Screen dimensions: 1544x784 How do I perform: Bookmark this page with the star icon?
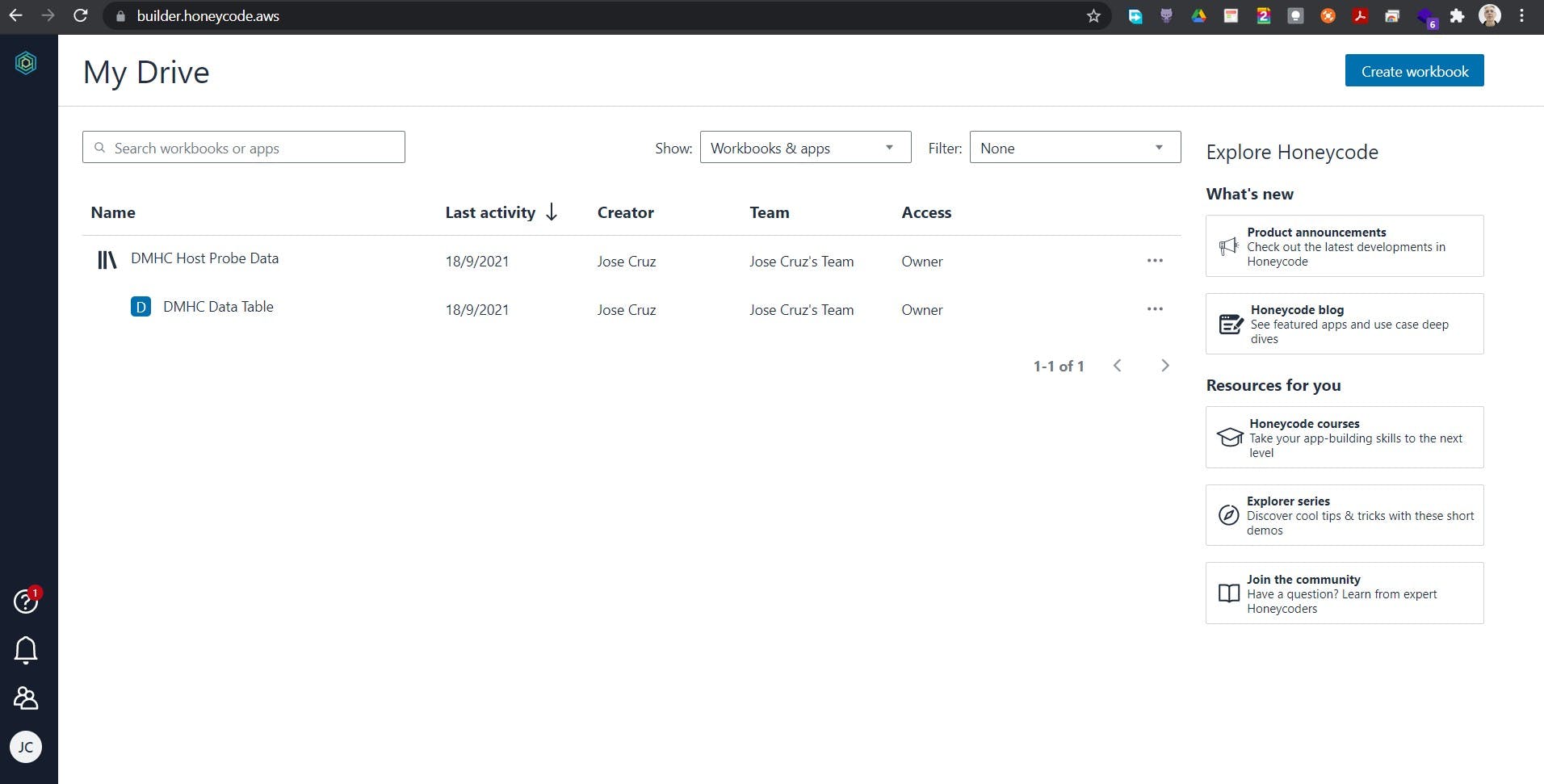click(x=1093, y=16)
